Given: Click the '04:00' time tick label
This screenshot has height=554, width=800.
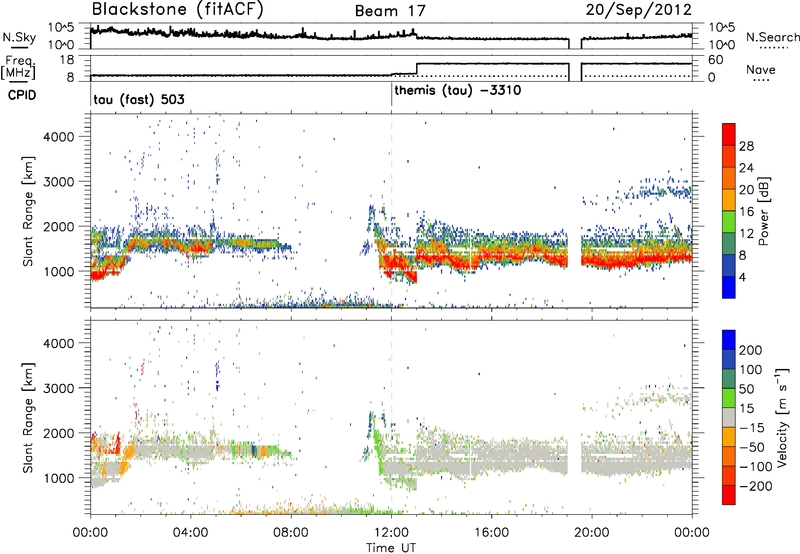Looking at the screenshot, I should tap(191, 532).
